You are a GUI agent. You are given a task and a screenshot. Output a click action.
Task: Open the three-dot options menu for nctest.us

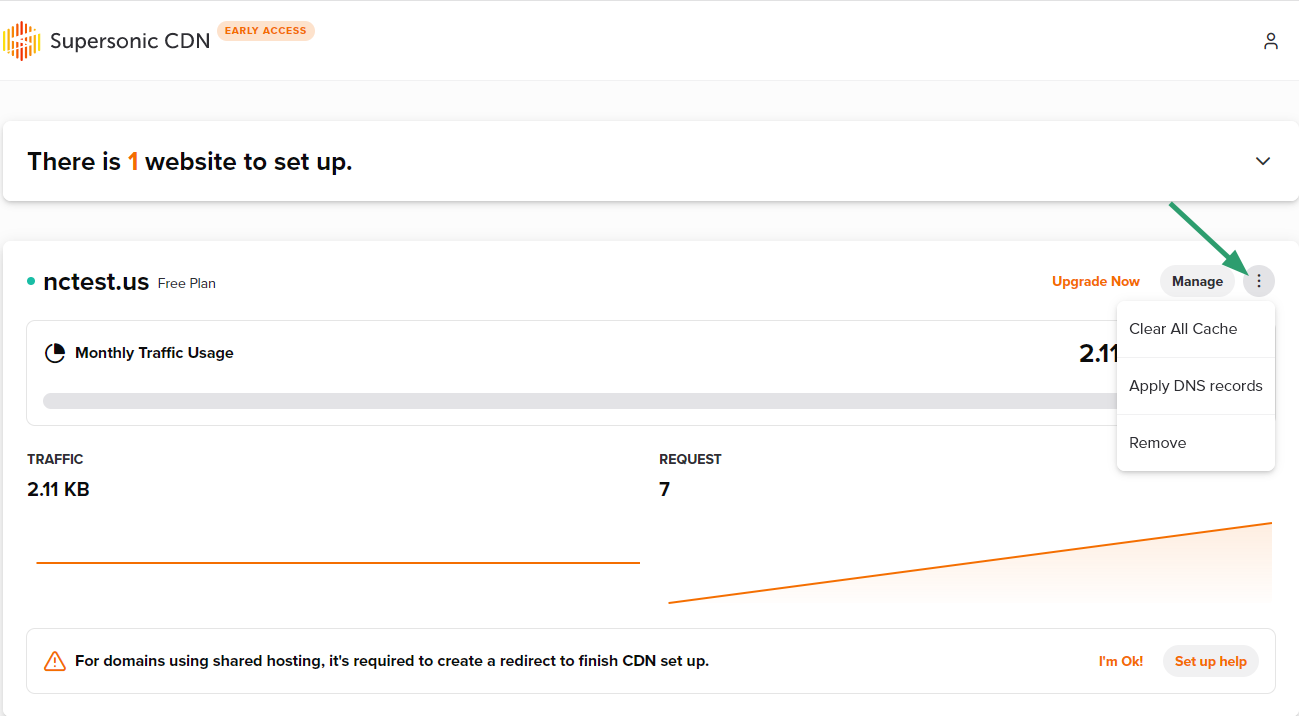click(1258, 282)
